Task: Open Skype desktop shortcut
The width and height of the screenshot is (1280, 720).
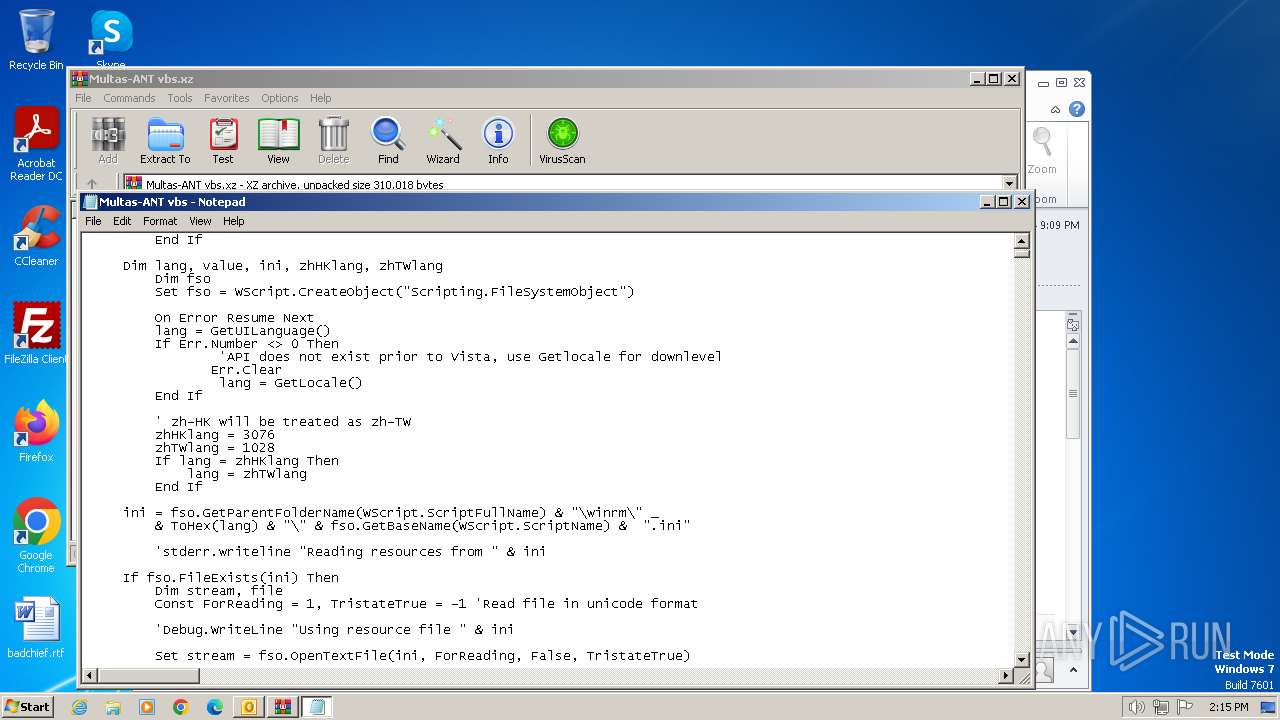Action: point(110,40)
